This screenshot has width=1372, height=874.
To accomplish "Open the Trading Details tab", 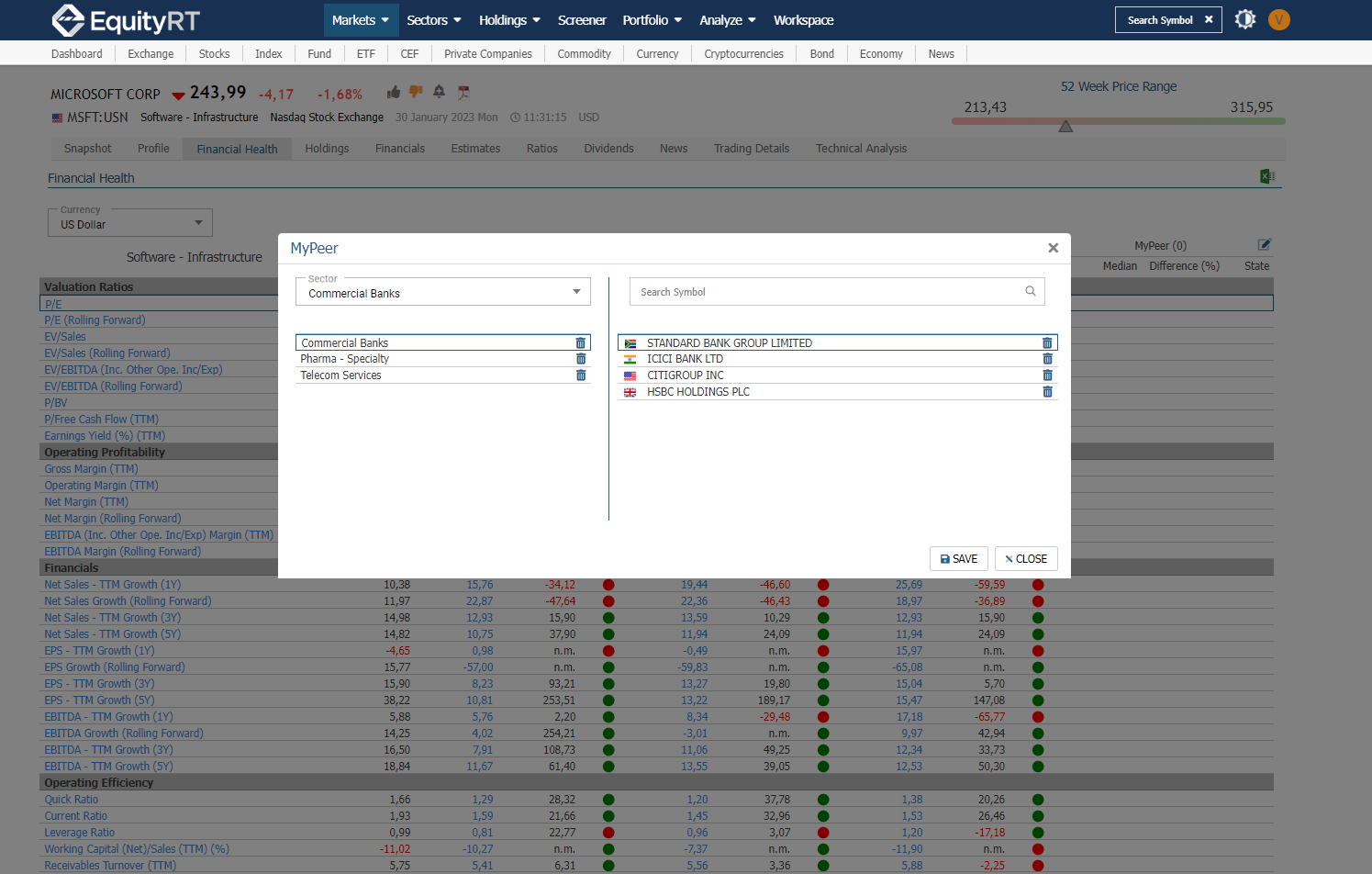I will (x=752, y=149).
